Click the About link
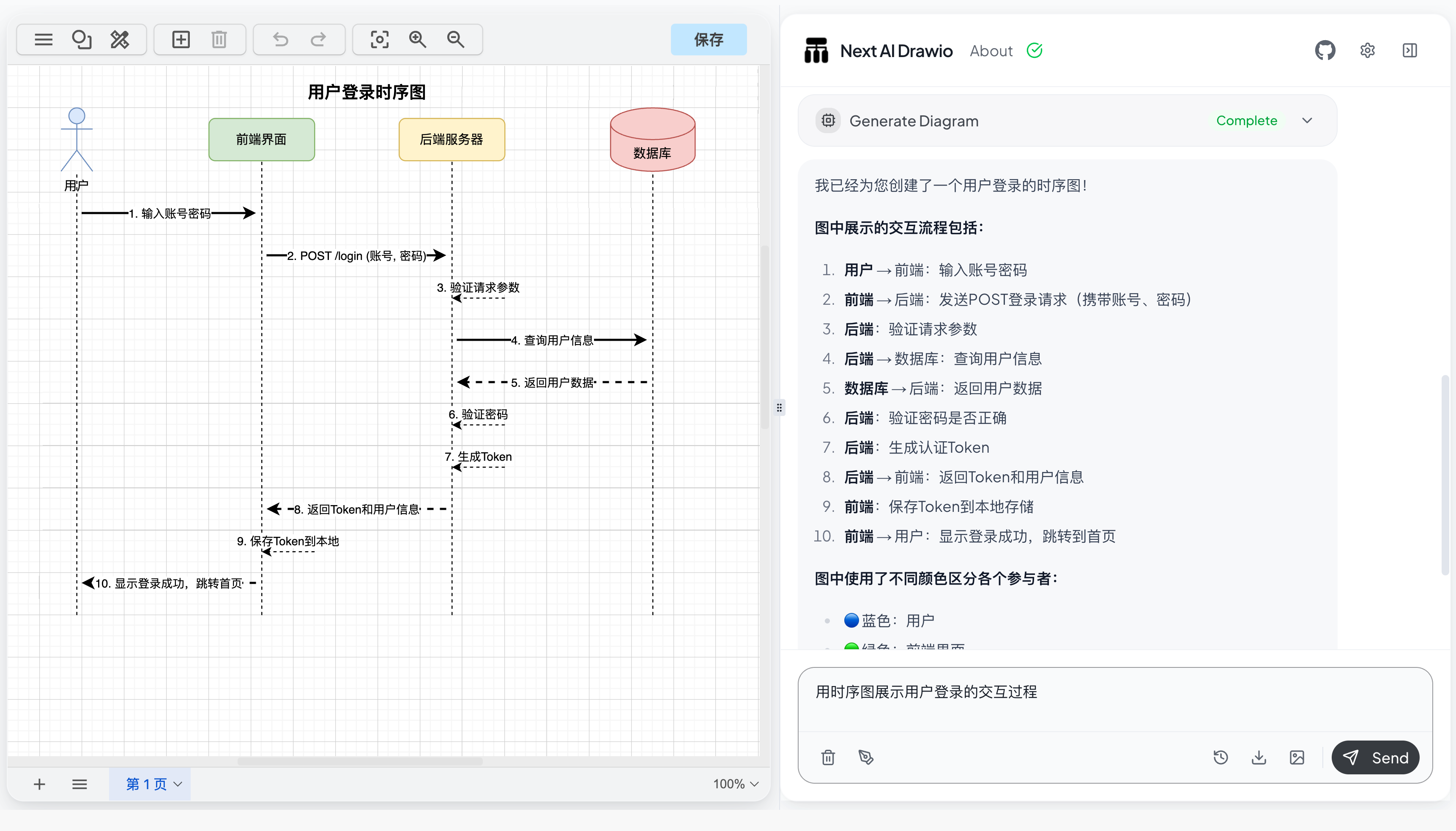The width and height of the screenshot is (1456, 831). (991, 51)
